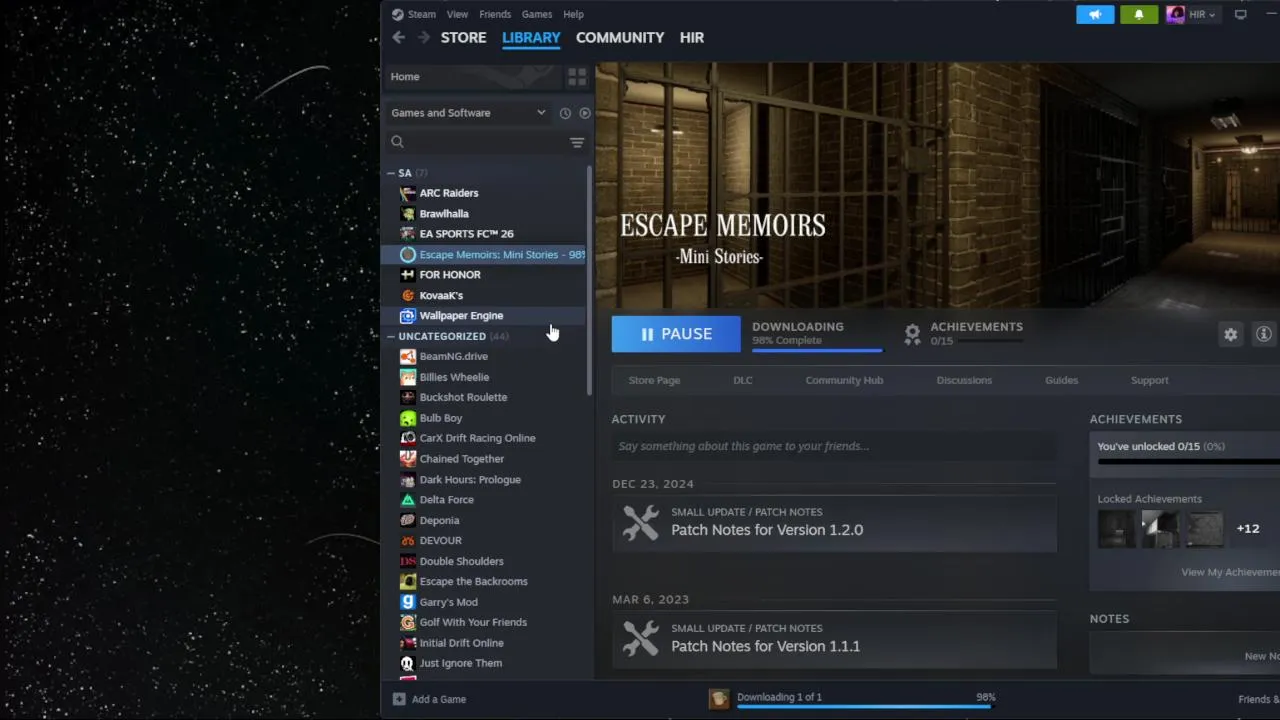Open the green notifications bell
The height and width of the screenshot is (720, 1280).
[x=1139, y=14]
